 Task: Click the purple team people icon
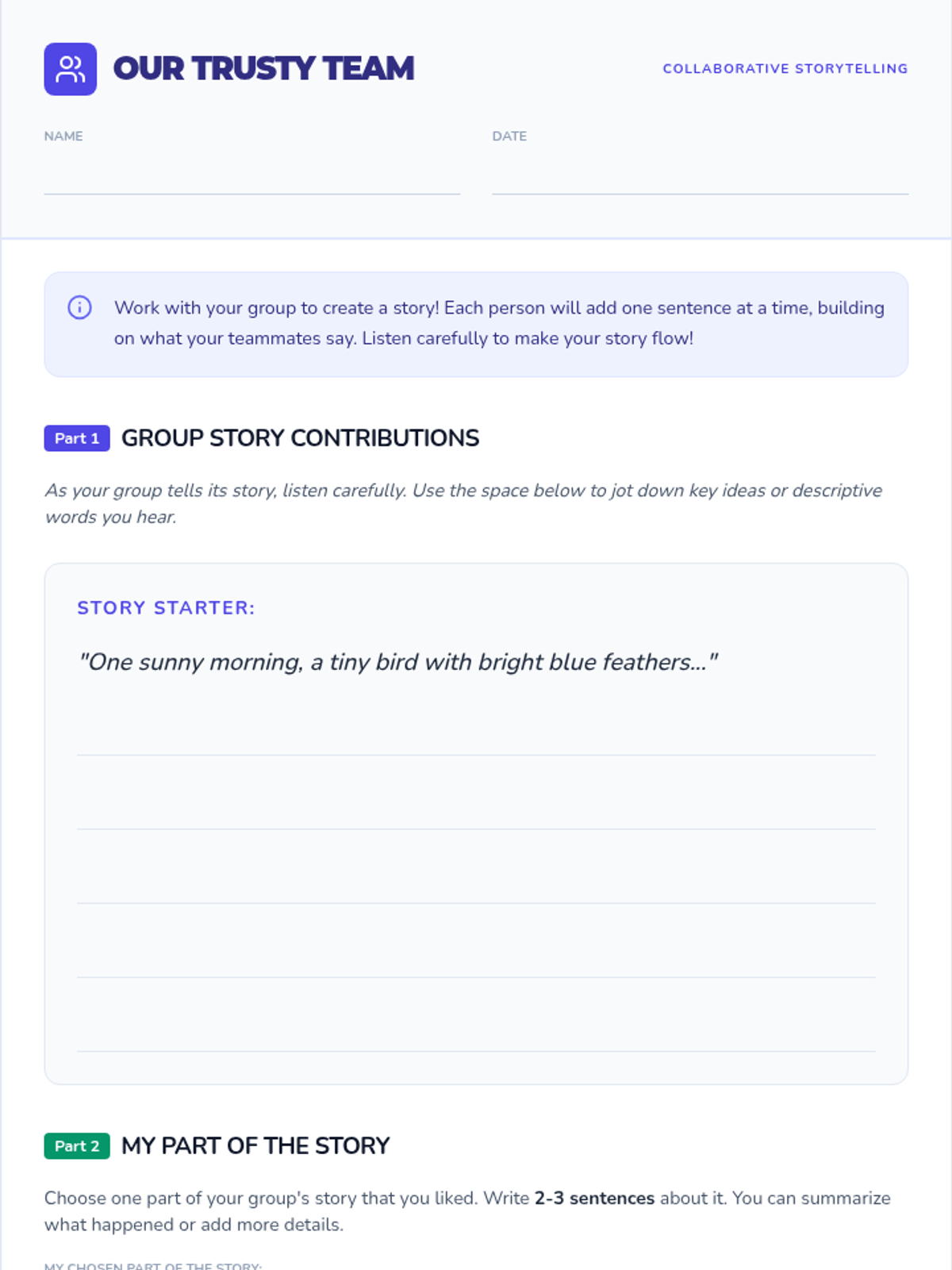70,69
